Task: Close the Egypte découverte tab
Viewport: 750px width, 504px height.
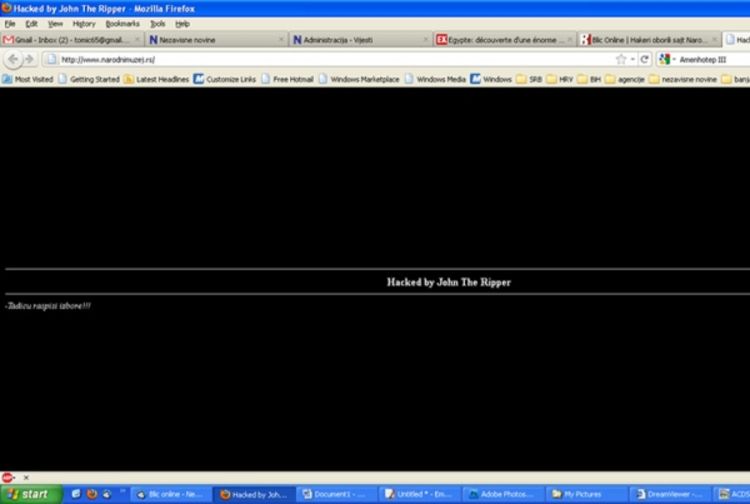Action: pyautogui.click(x=570, y=40)
